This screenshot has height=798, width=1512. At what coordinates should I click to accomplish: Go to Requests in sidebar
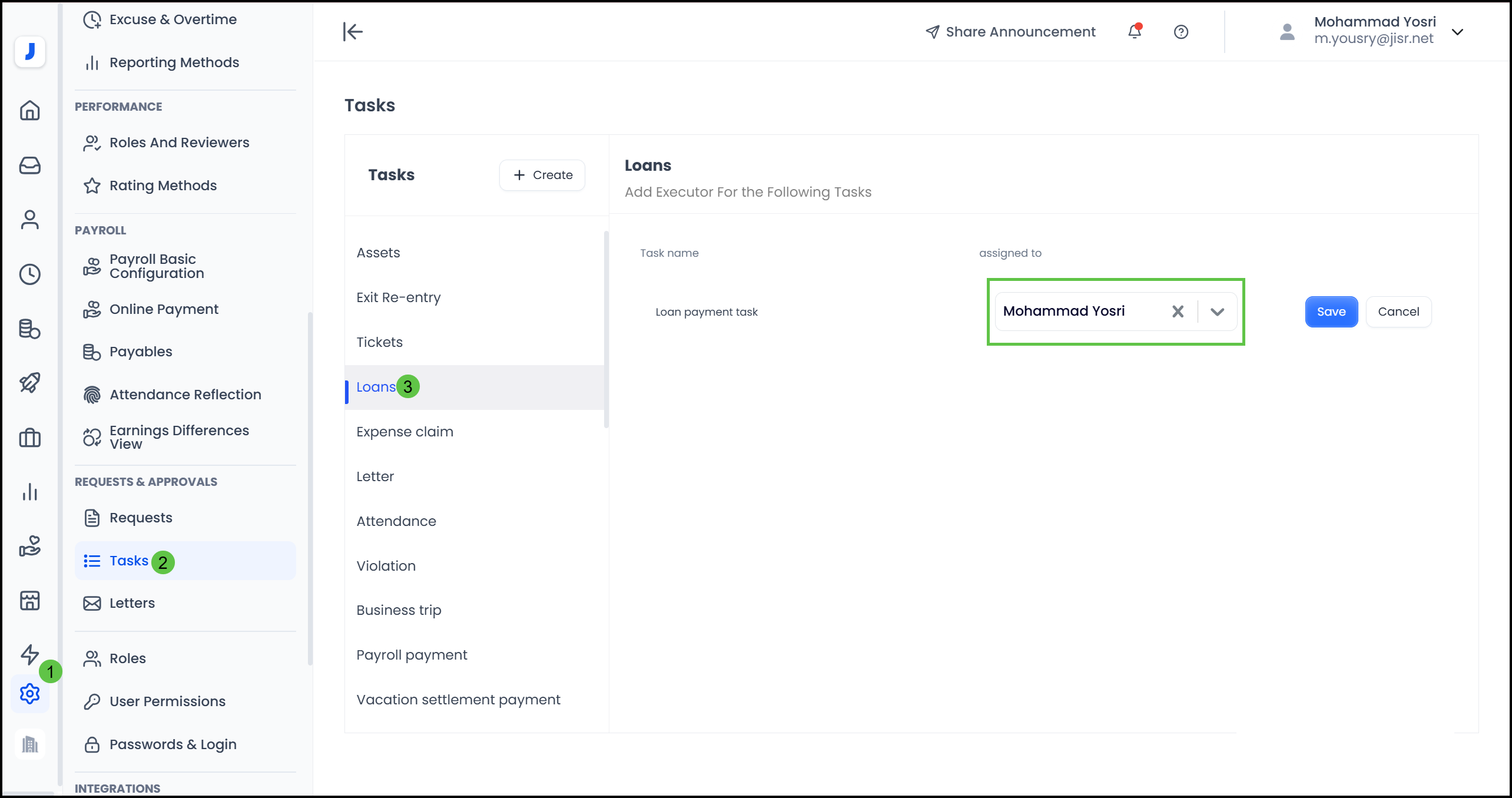tap(141, 518)
